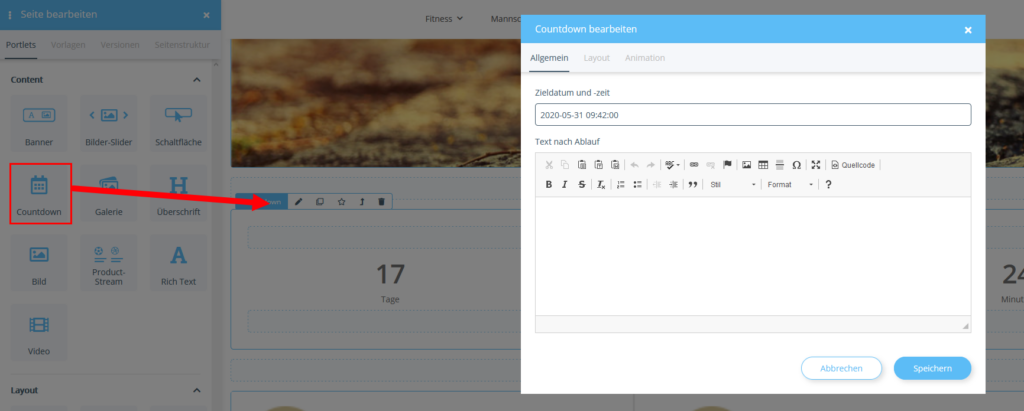Close the Countdown bearbeiten dialog
The height and width of the screenshot is (411, 1024).
point(968,30)
